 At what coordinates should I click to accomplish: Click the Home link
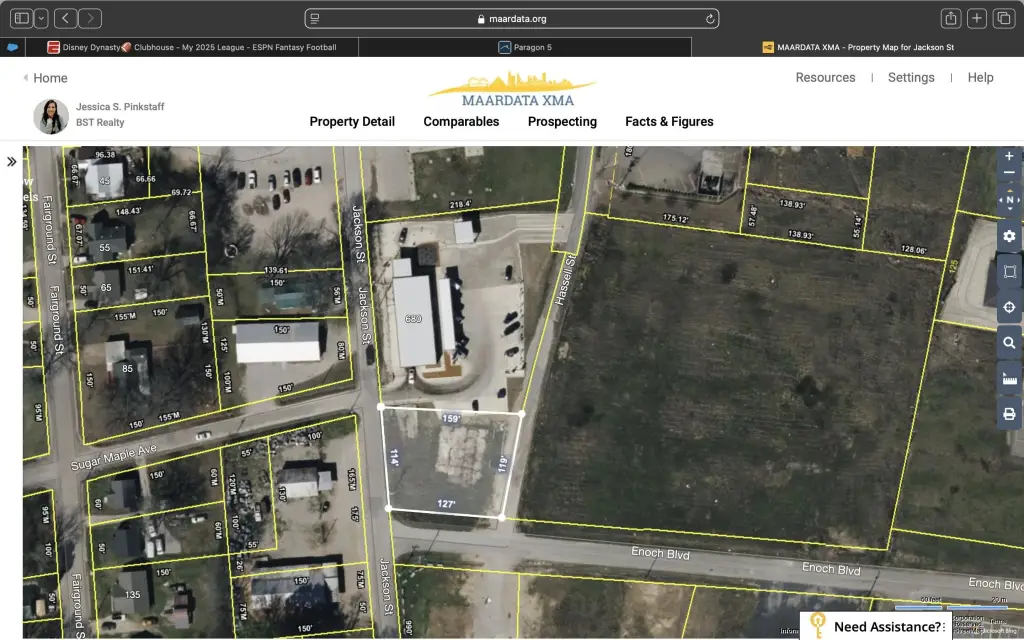tap(46, 78)
